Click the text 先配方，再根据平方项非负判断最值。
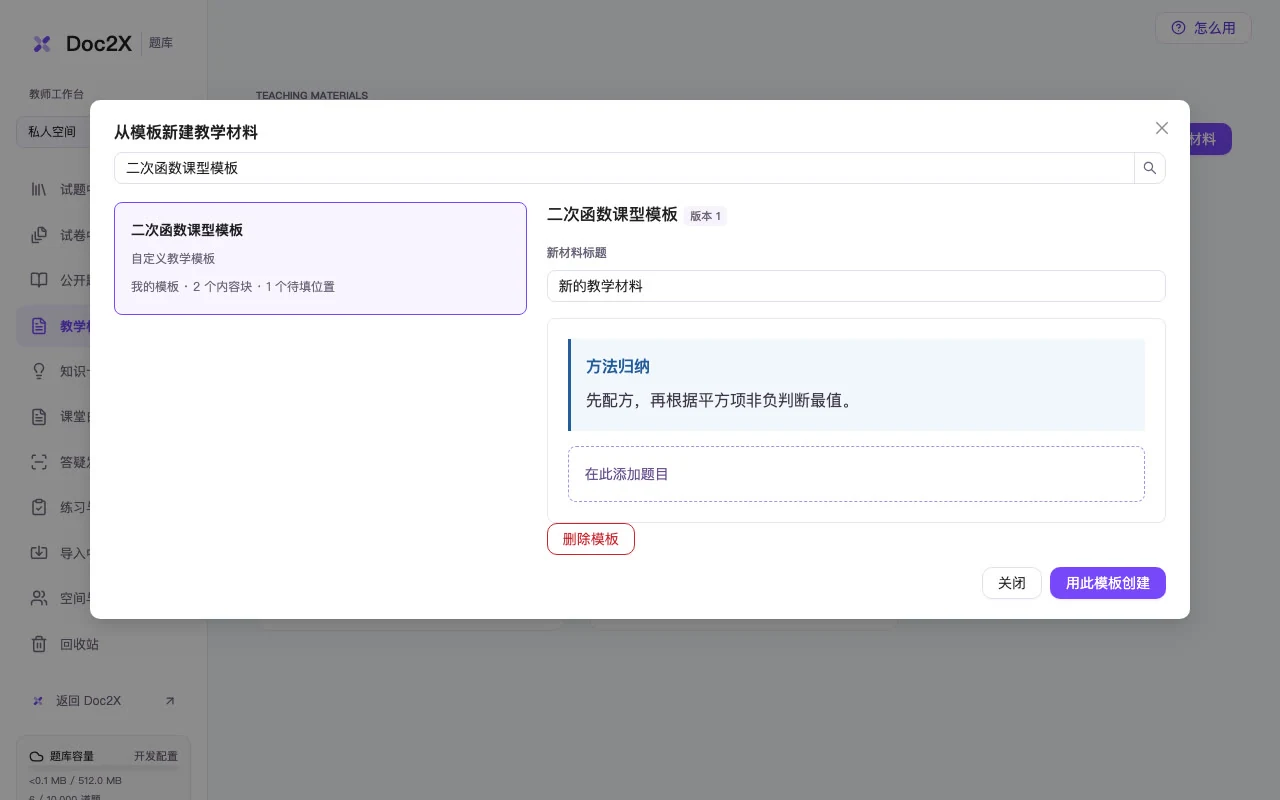The image size is (1280, 800). [x=720, y=401]
